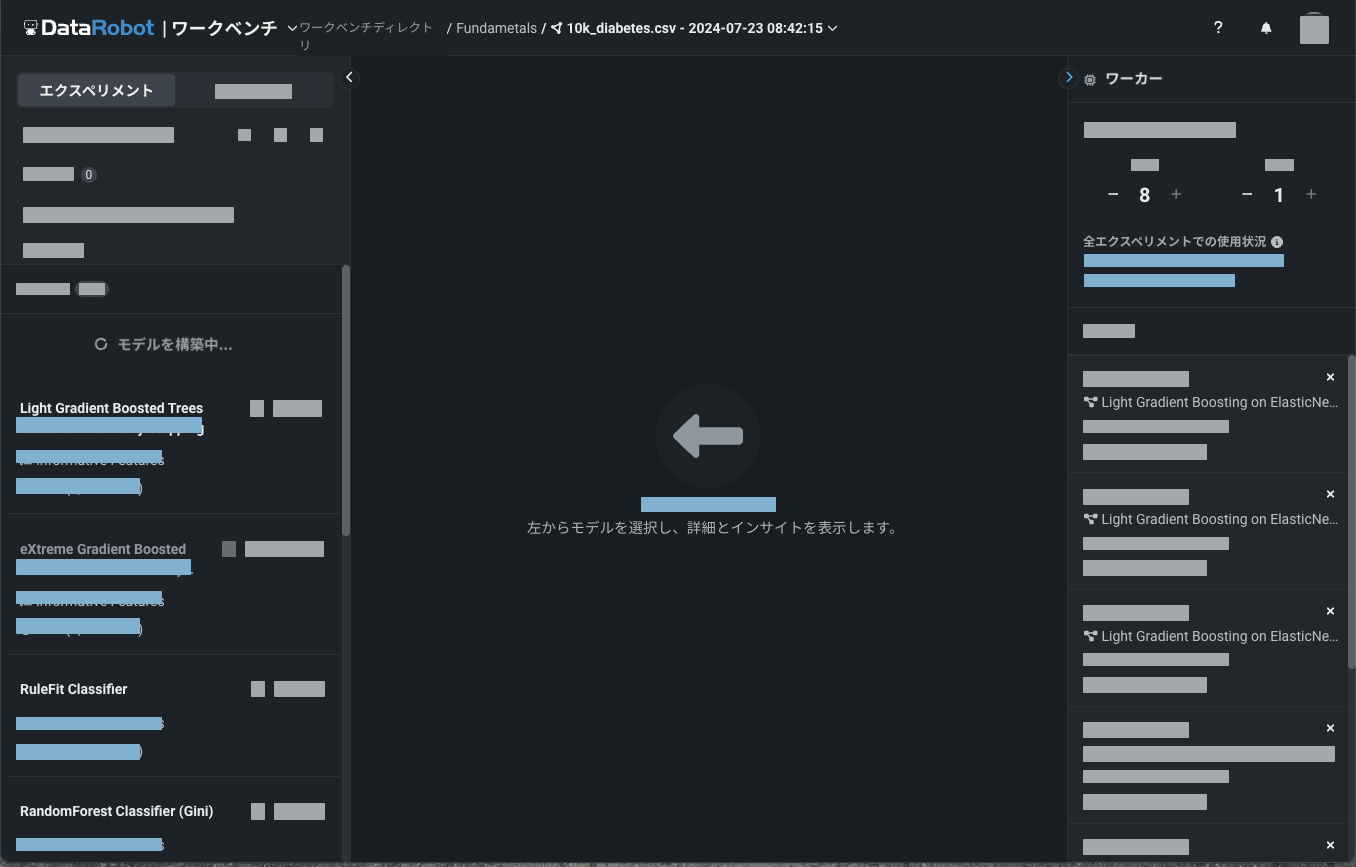Collapse the ワーカー right panel
Screen dimensions: 1356x867
point(1069,77)
